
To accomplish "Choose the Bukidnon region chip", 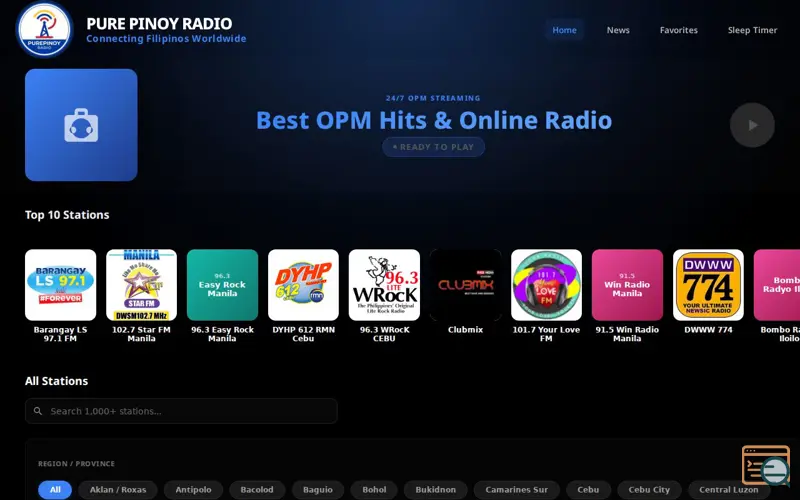I will (x=435, y=490).
